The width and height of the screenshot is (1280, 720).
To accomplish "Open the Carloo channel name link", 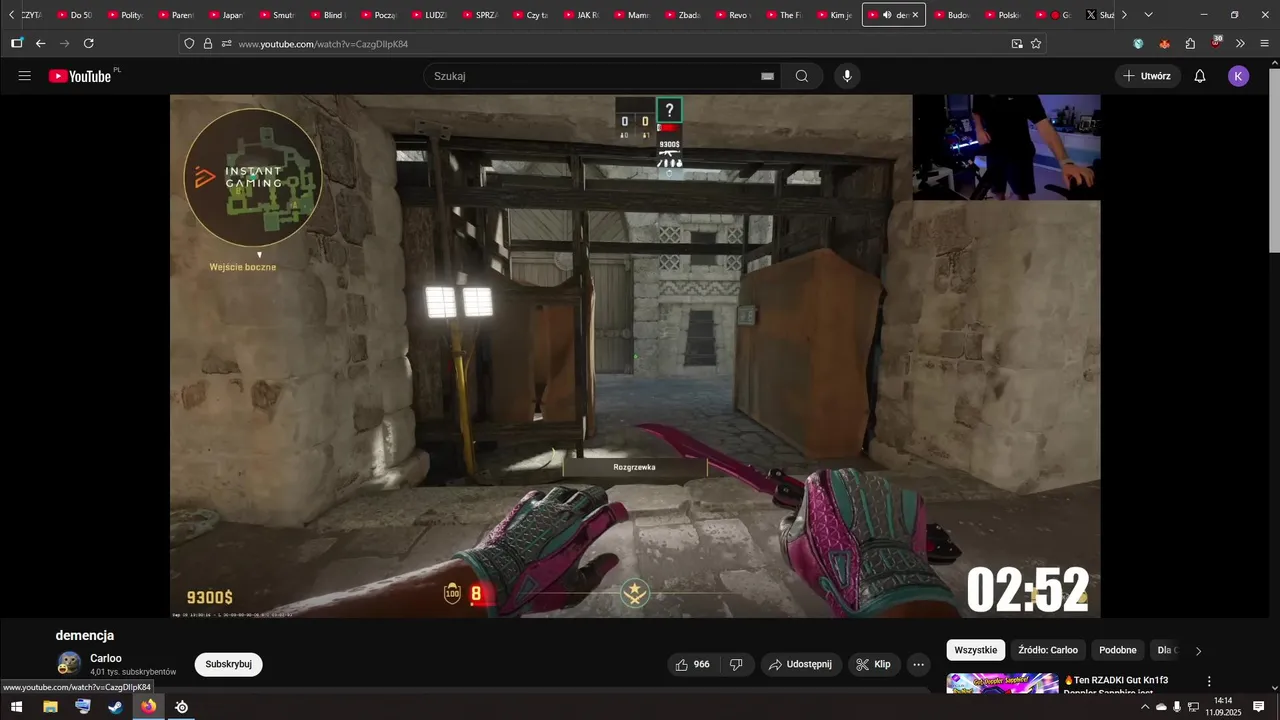I will pos(106,658).
